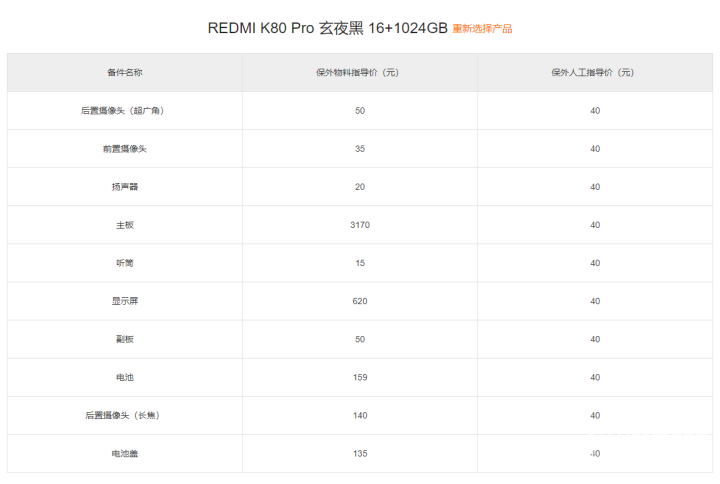Click the 电池盖 part name
720x484 pixels.
(x=125, y=454)
